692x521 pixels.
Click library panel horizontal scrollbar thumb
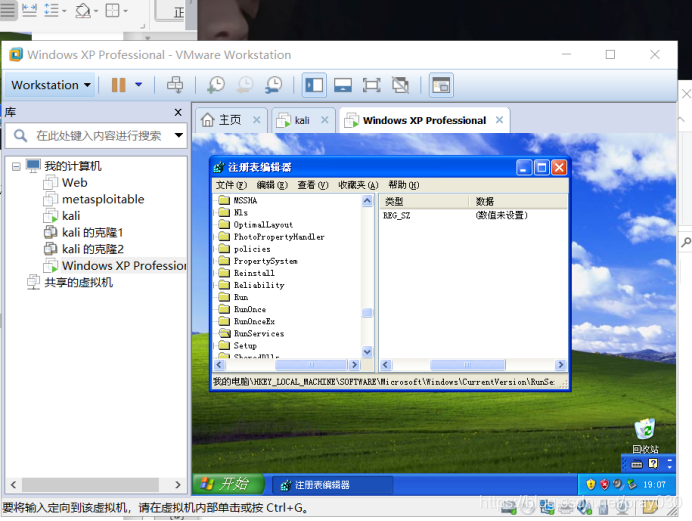pyautogui.click(x=90, y=484)
